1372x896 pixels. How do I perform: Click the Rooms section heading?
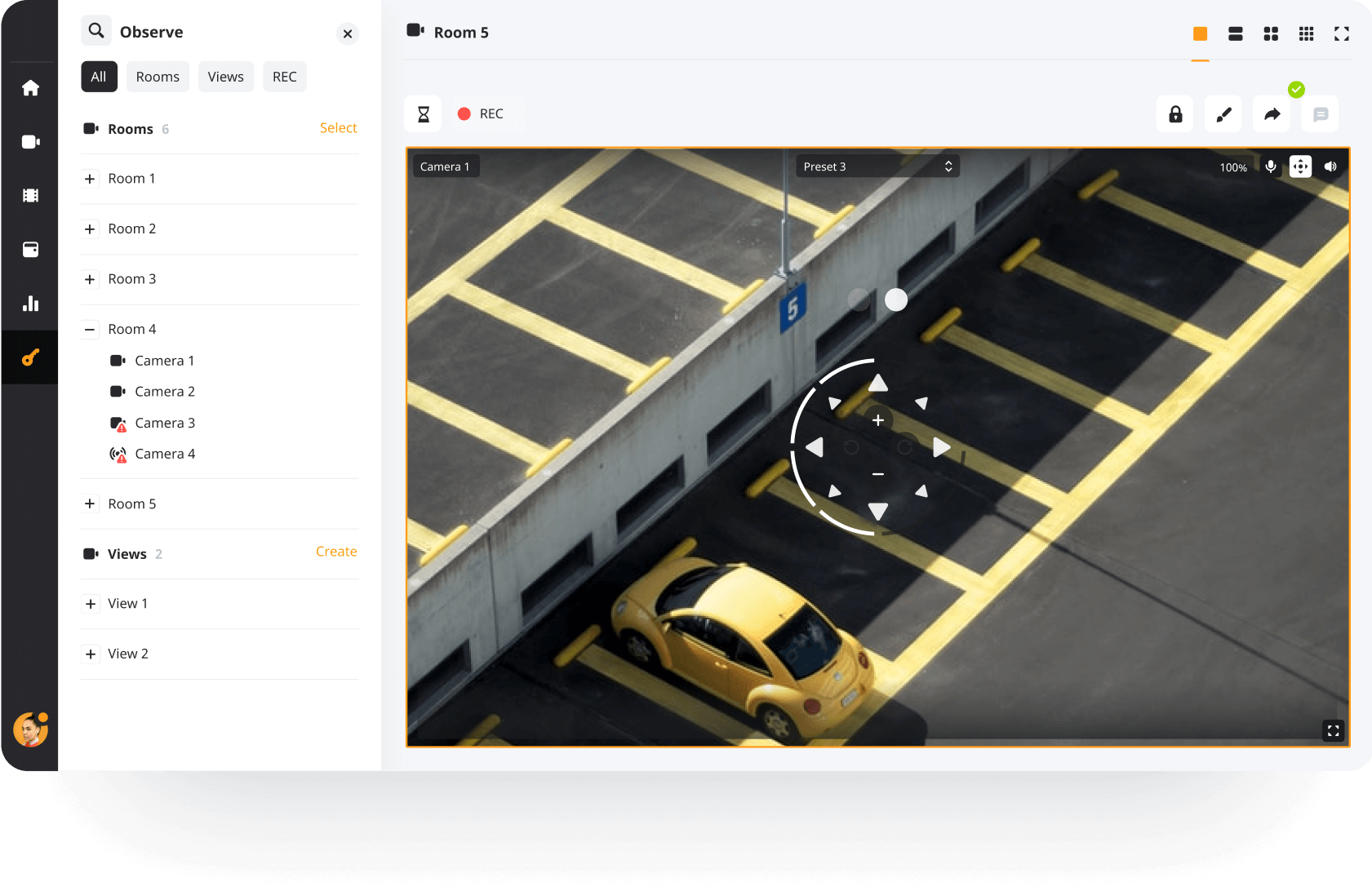pyautogui.click(x=131, y=129)
